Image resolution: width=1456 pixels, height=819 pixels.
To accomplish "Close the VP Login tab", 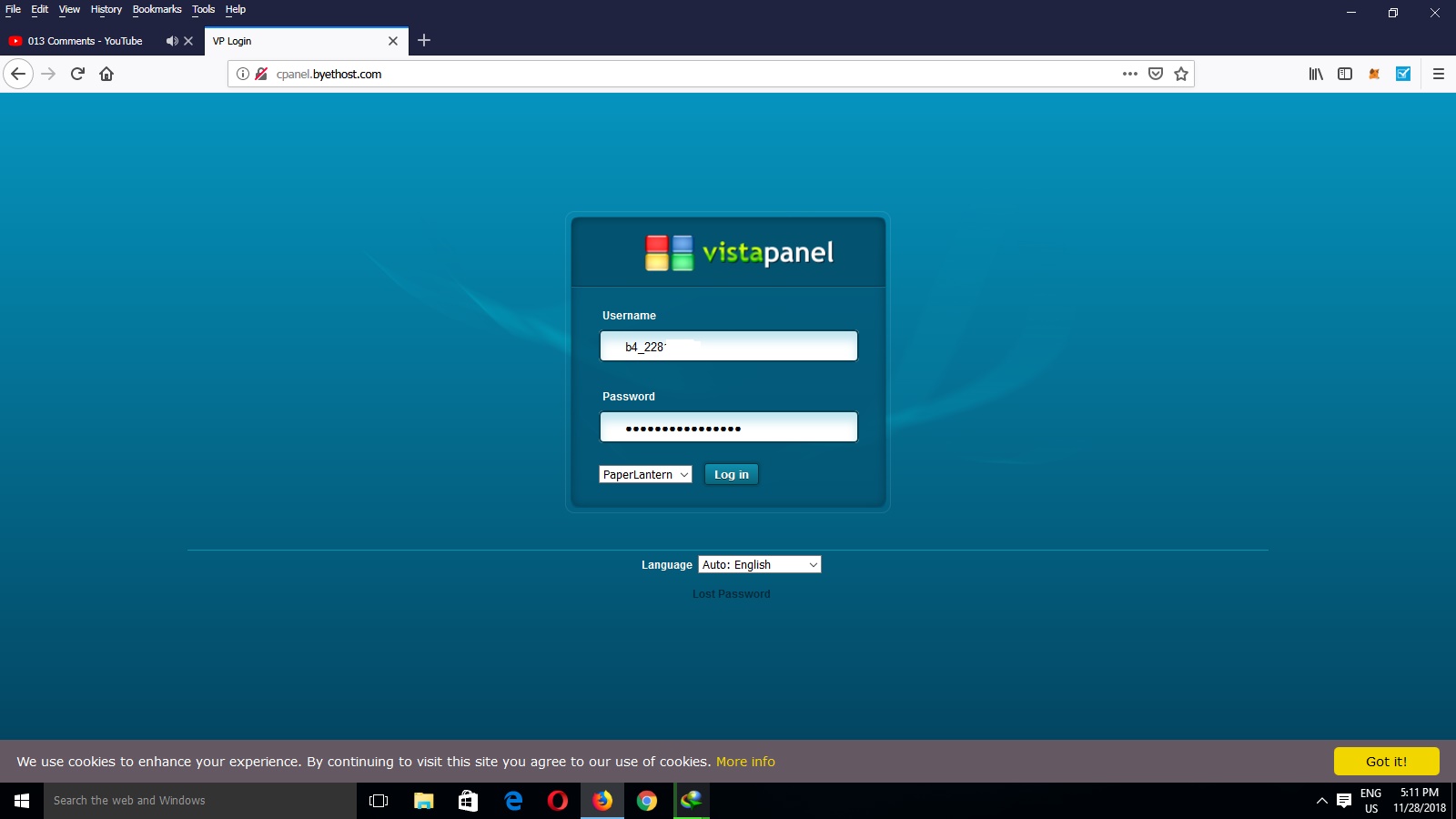I will click(x=393, y=41).
